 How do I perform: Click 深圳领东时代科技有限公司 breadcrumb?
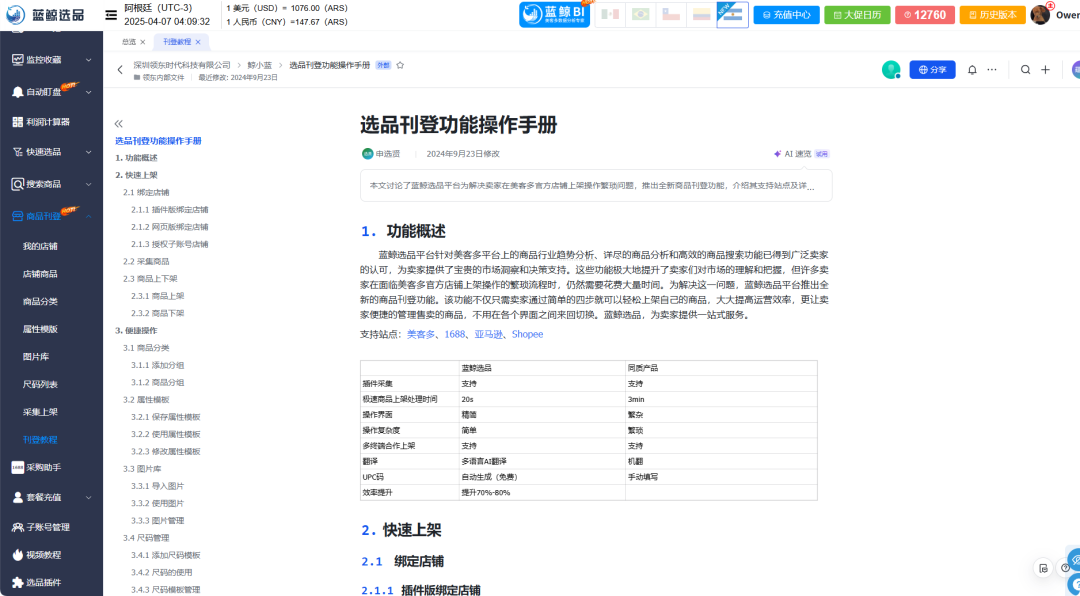[x=182, y=65]
